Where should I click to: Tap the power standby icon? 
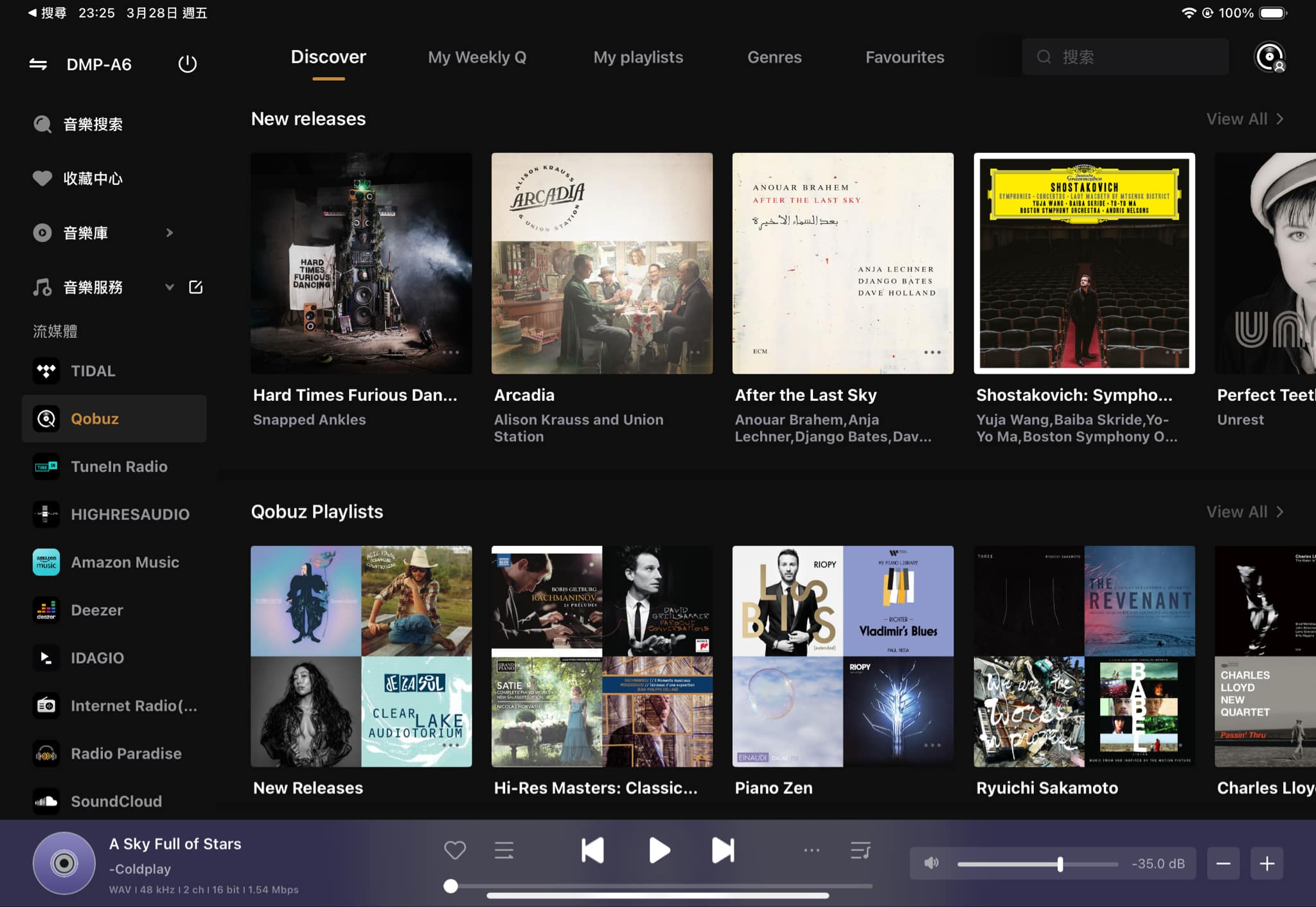[187, 64]
